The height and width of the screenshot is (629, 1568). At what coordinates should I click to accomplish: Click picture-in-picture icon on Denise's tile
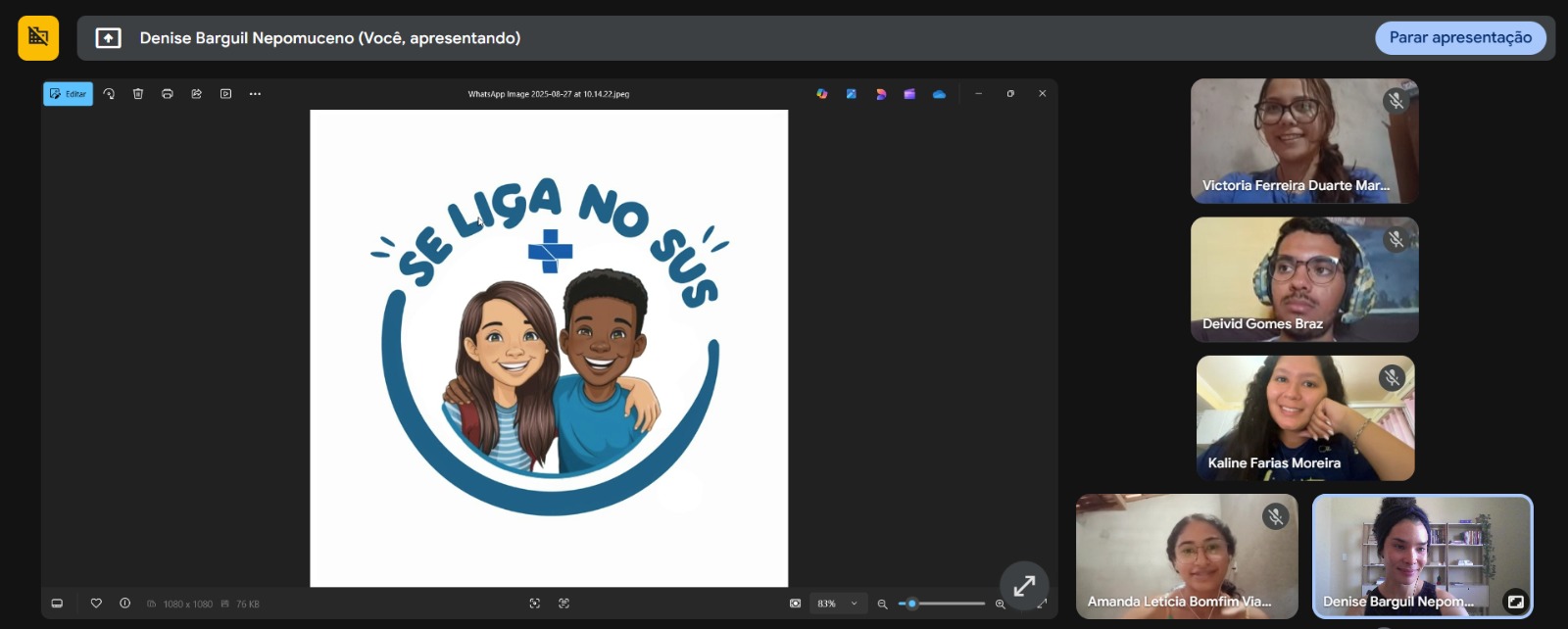1515,602
